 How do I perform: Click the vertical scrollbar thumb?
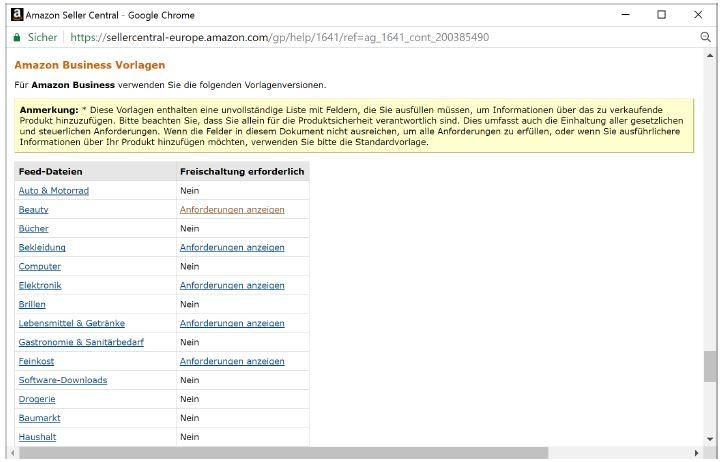point(710,366)
